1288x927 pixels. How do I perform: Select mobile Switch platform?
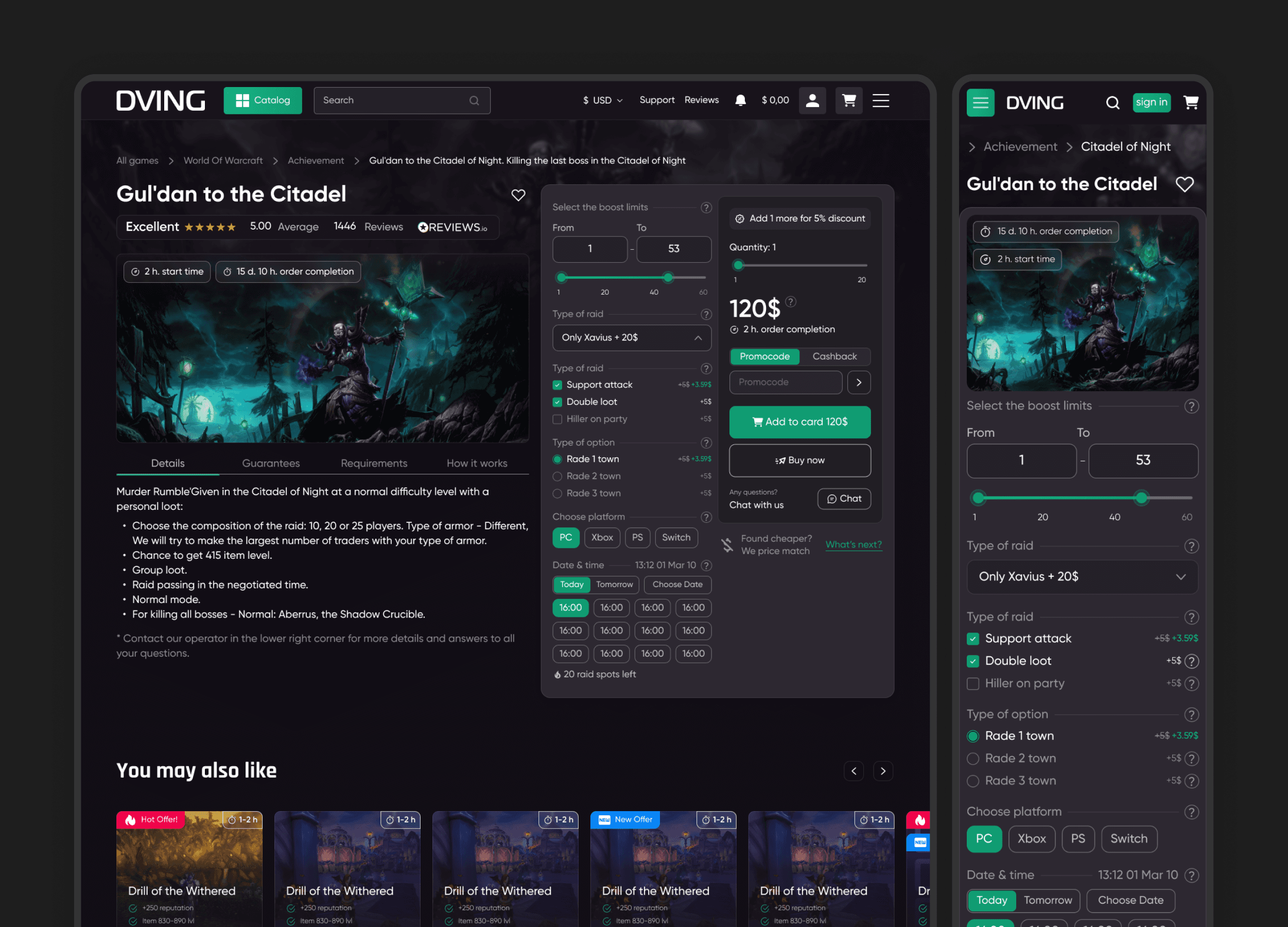1128,839
